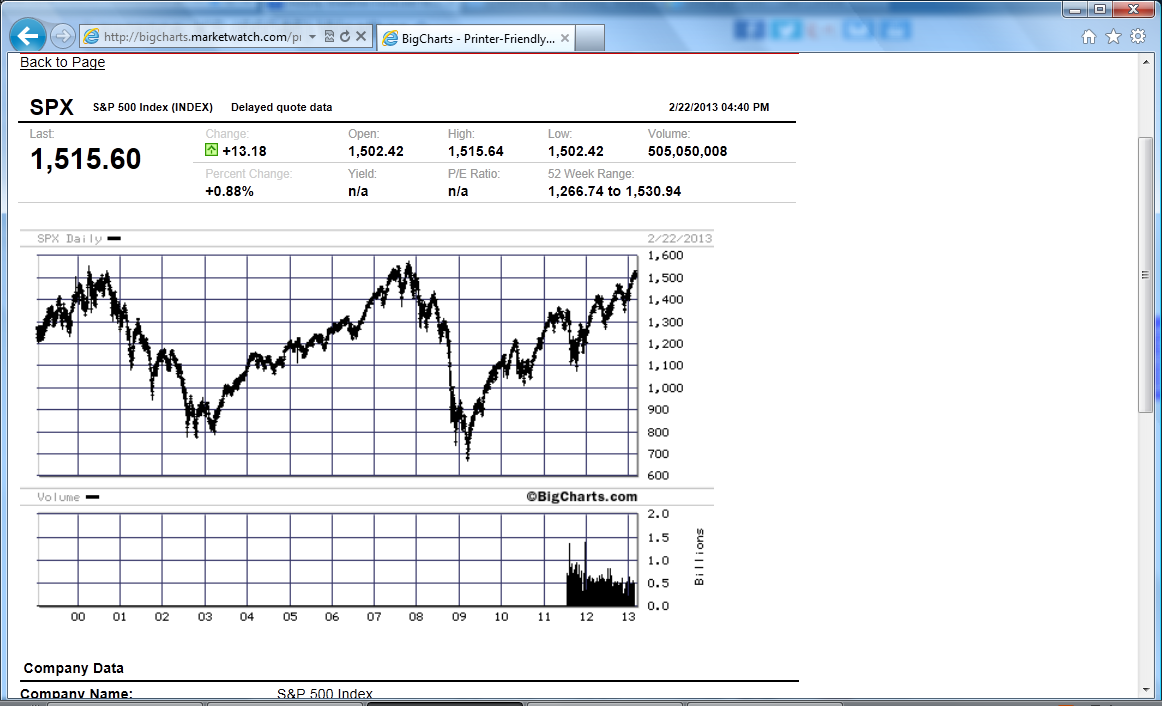The image size is (1162, 706).
Task: Open the Tools gear icon
Action: coord(1138,37)
